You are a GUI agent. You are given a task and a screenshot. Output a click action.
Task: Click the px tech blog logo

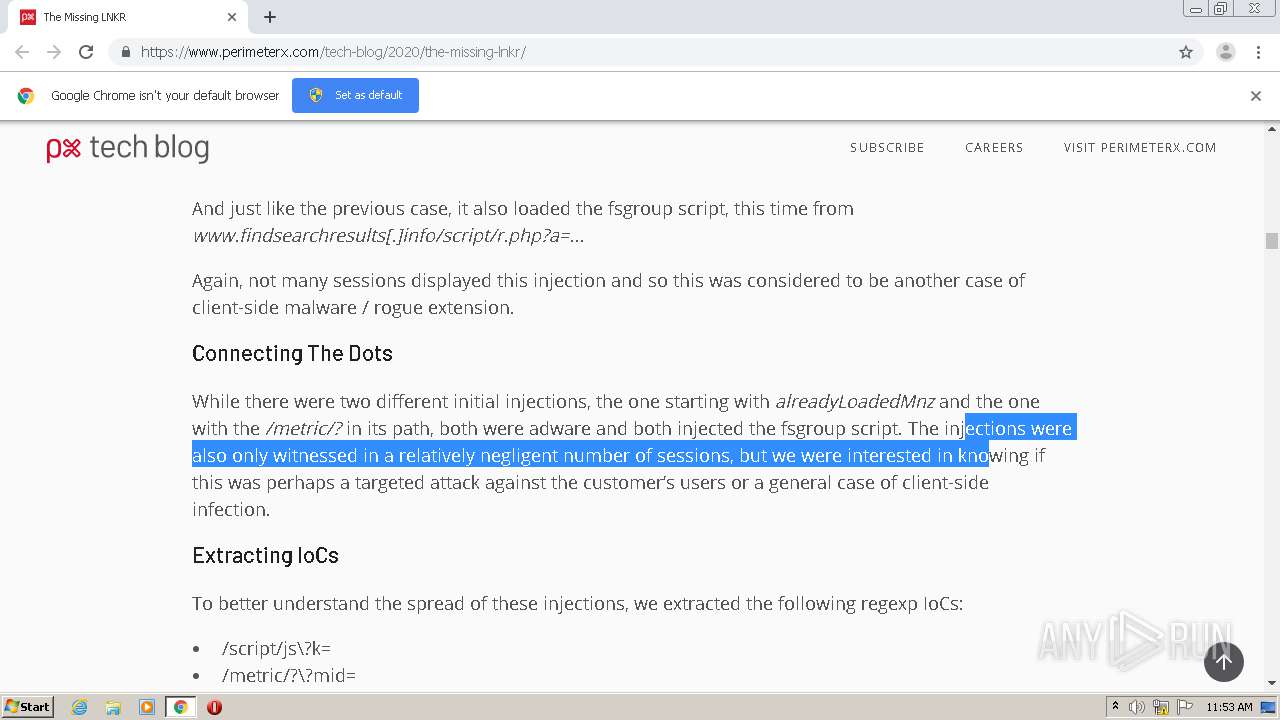pyautogui.click(x=128, y=148)
